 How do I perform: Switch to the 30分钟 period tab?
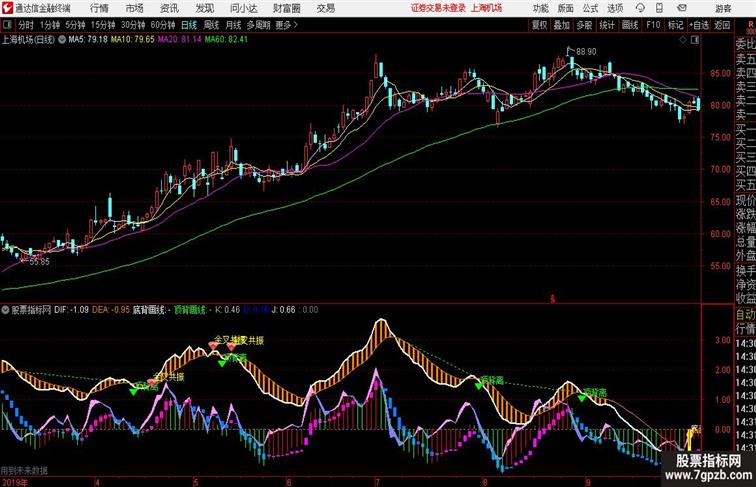point(133,25)
